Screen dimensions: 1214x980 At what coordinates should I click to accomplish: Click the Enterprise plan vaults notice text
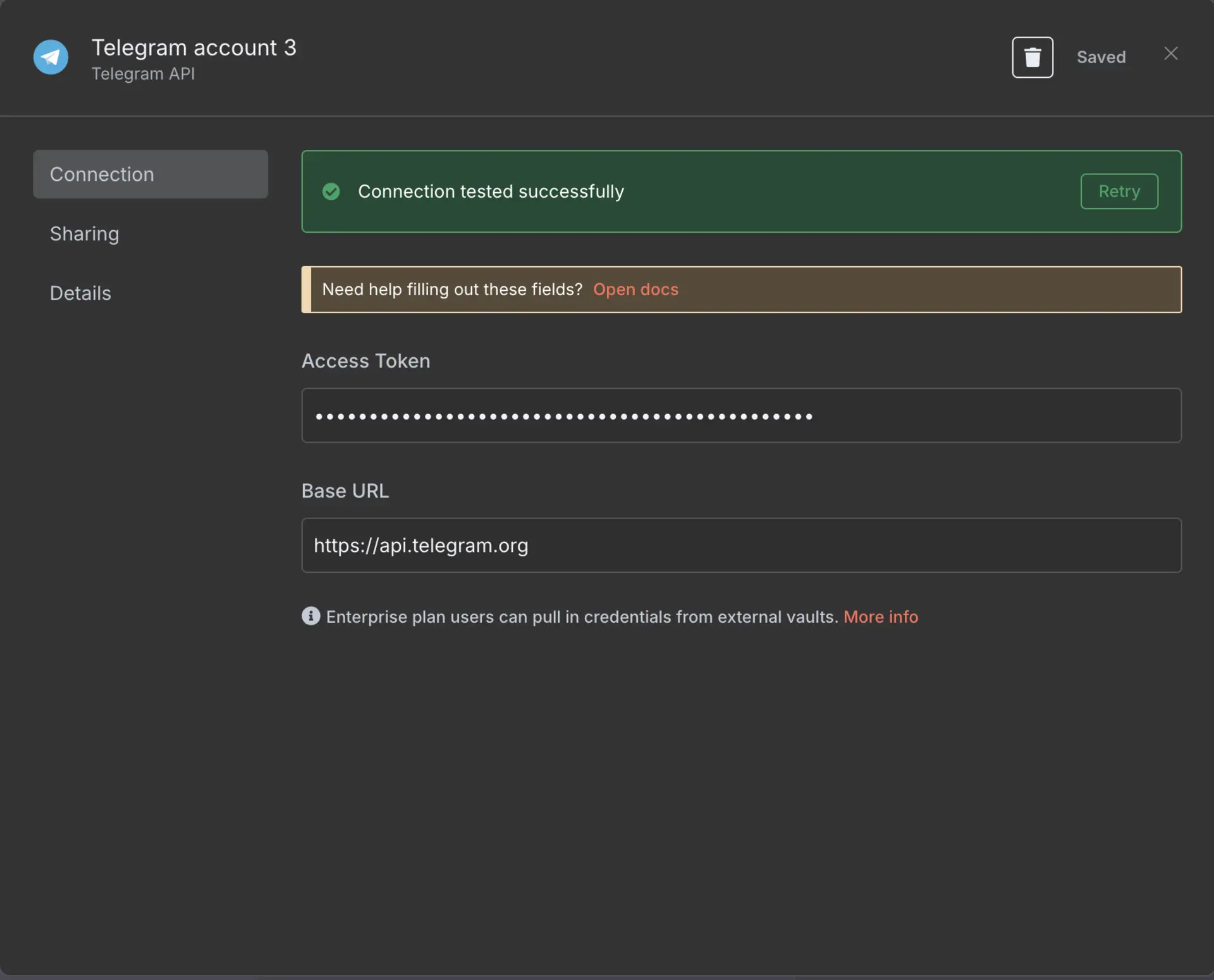pos(582,616)
